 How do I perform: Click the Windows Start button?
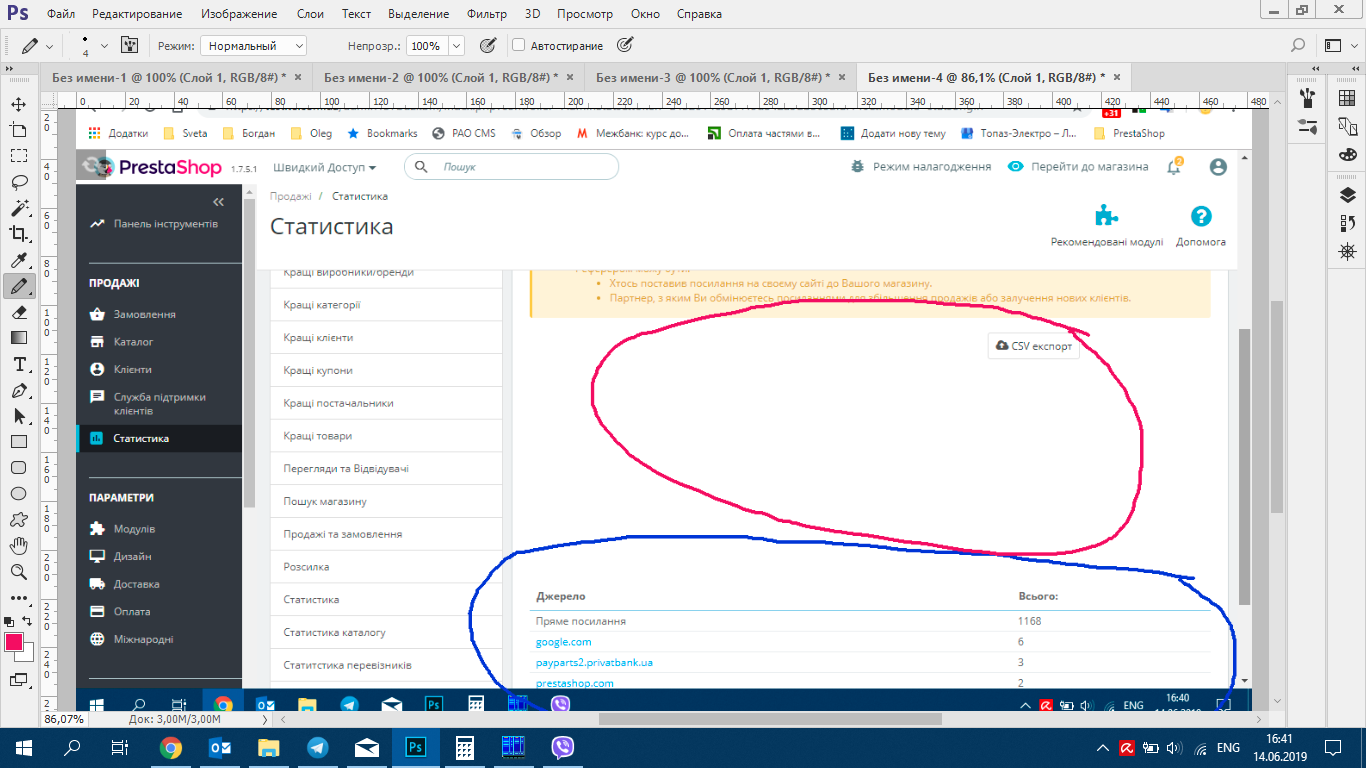(23, 747)
